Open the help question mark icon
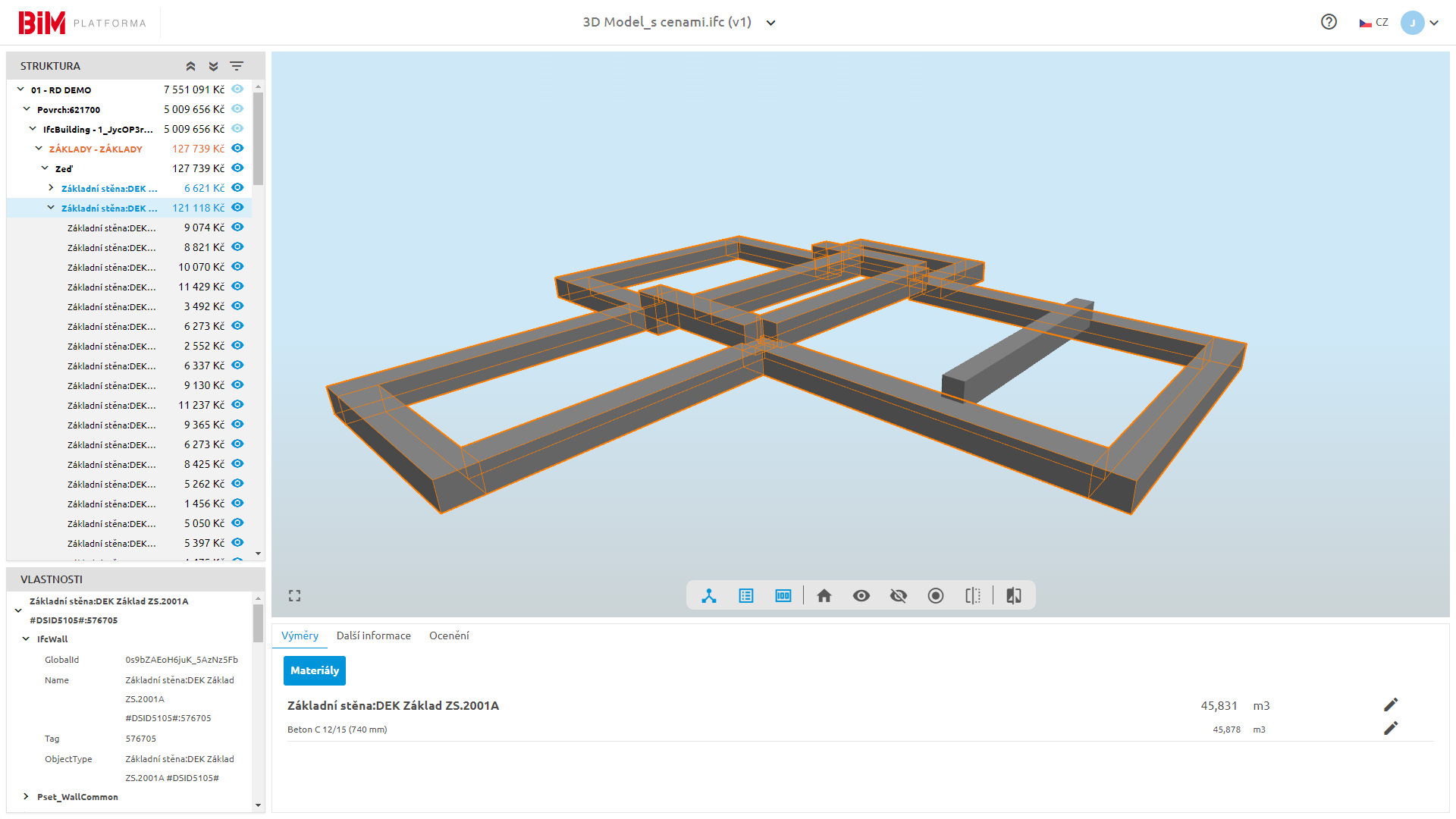Viewport: 1456px width, 819px height. (1329, 22)
